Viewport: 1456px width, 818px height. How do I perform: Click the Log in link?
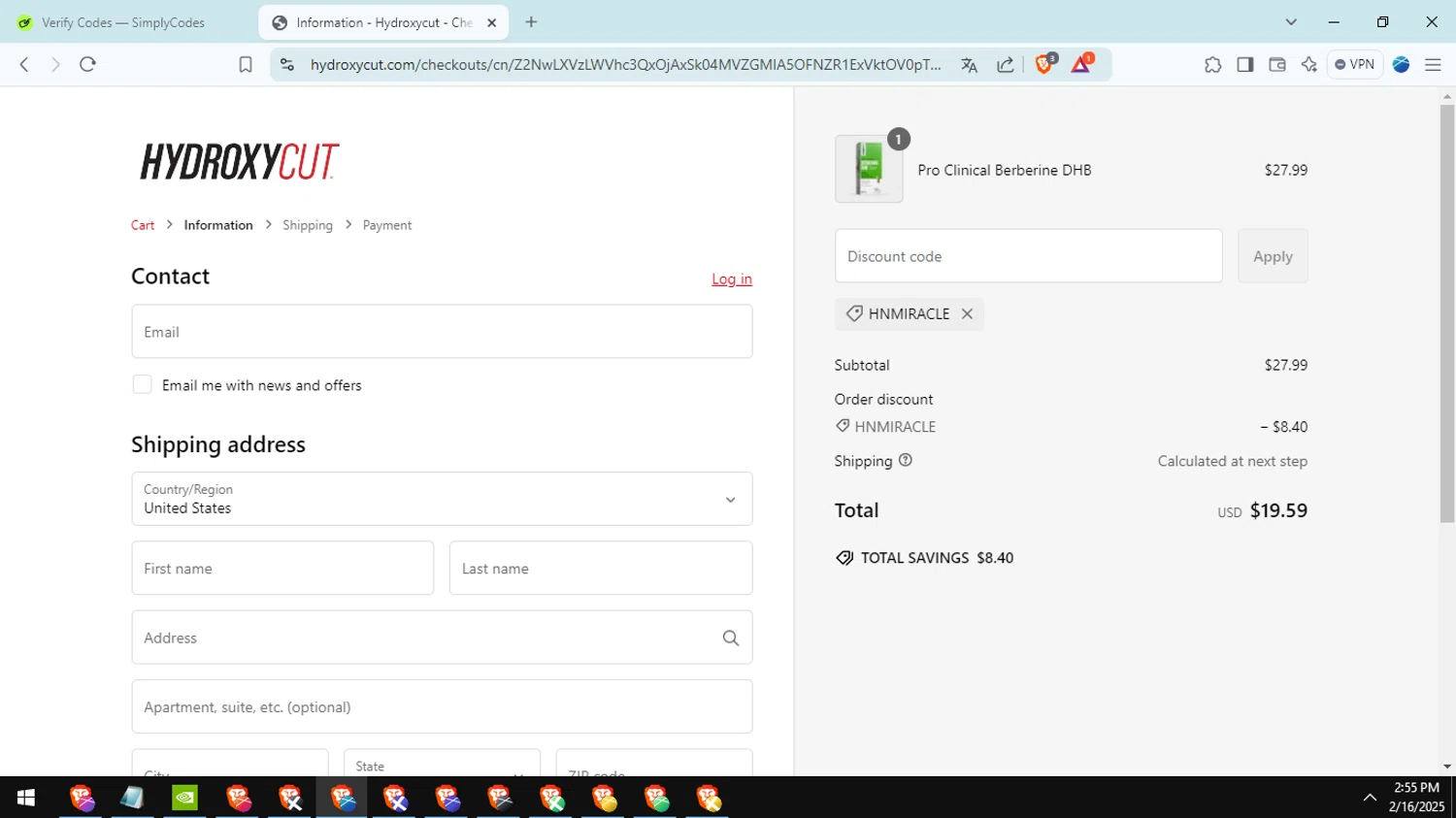(x=732, y=279)
